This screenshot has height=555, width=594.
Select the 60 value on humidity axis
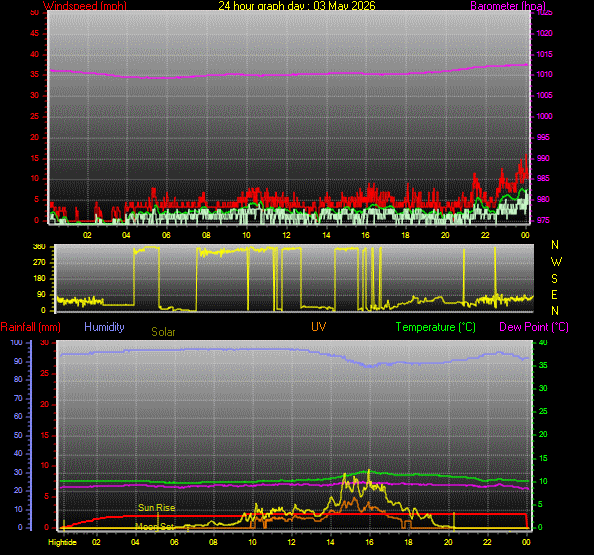pos(18,416)
